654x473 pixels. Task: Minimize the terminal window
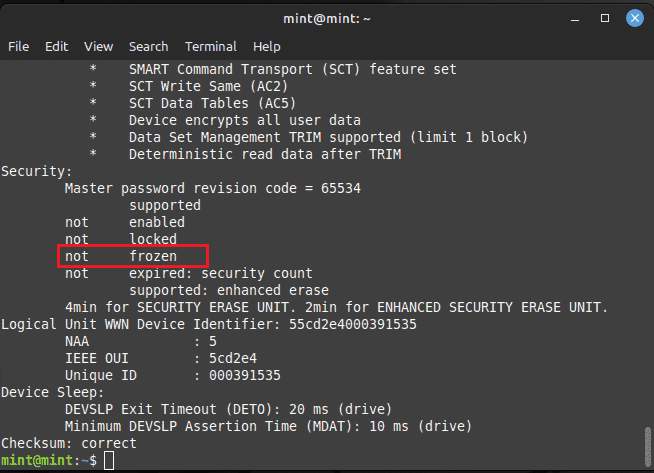coord(575,19)
